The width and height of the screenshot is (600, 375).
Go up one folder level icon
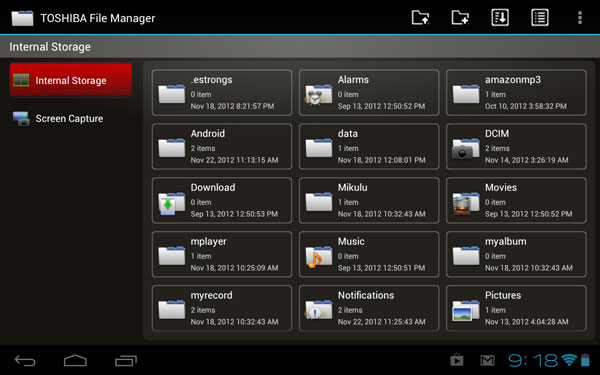420,18
